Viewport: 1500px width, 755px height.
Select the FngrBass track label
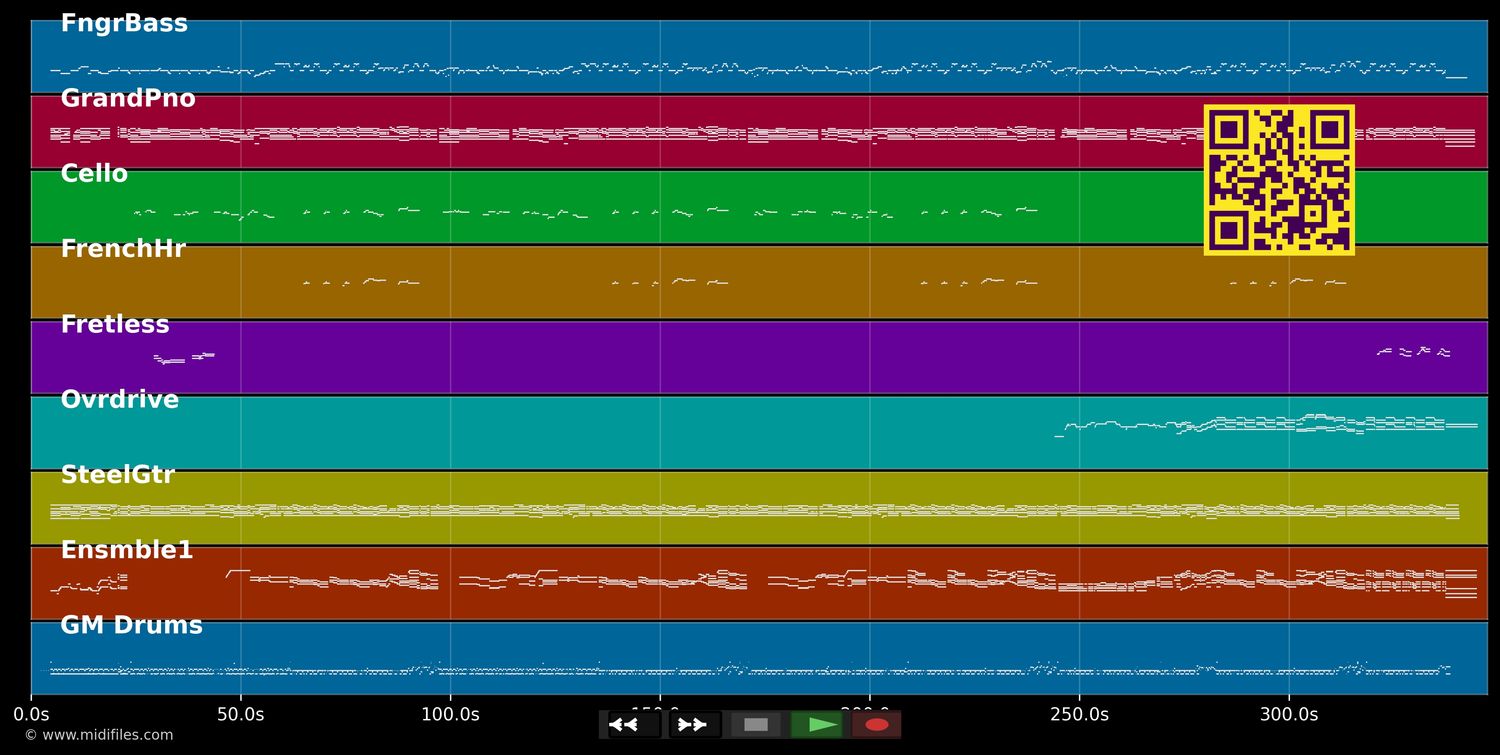point(124,24)
